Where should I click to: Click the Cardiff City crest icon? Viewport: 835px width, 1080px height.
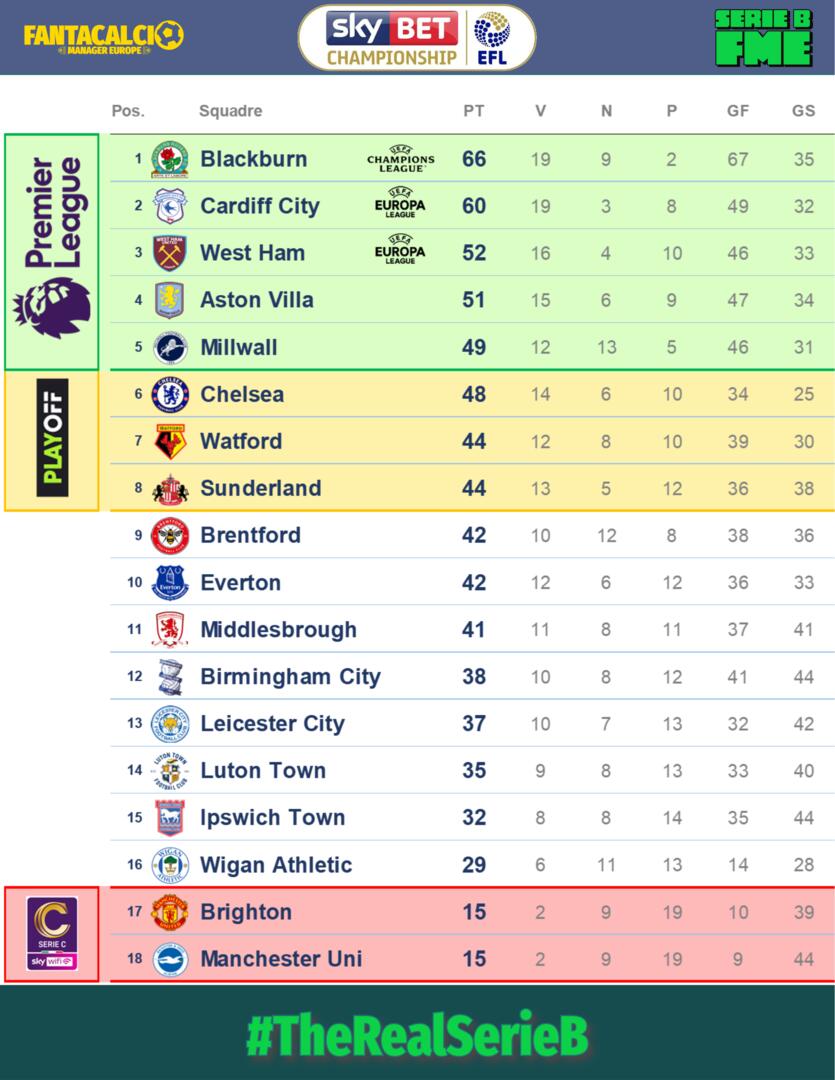pos(169,206)
